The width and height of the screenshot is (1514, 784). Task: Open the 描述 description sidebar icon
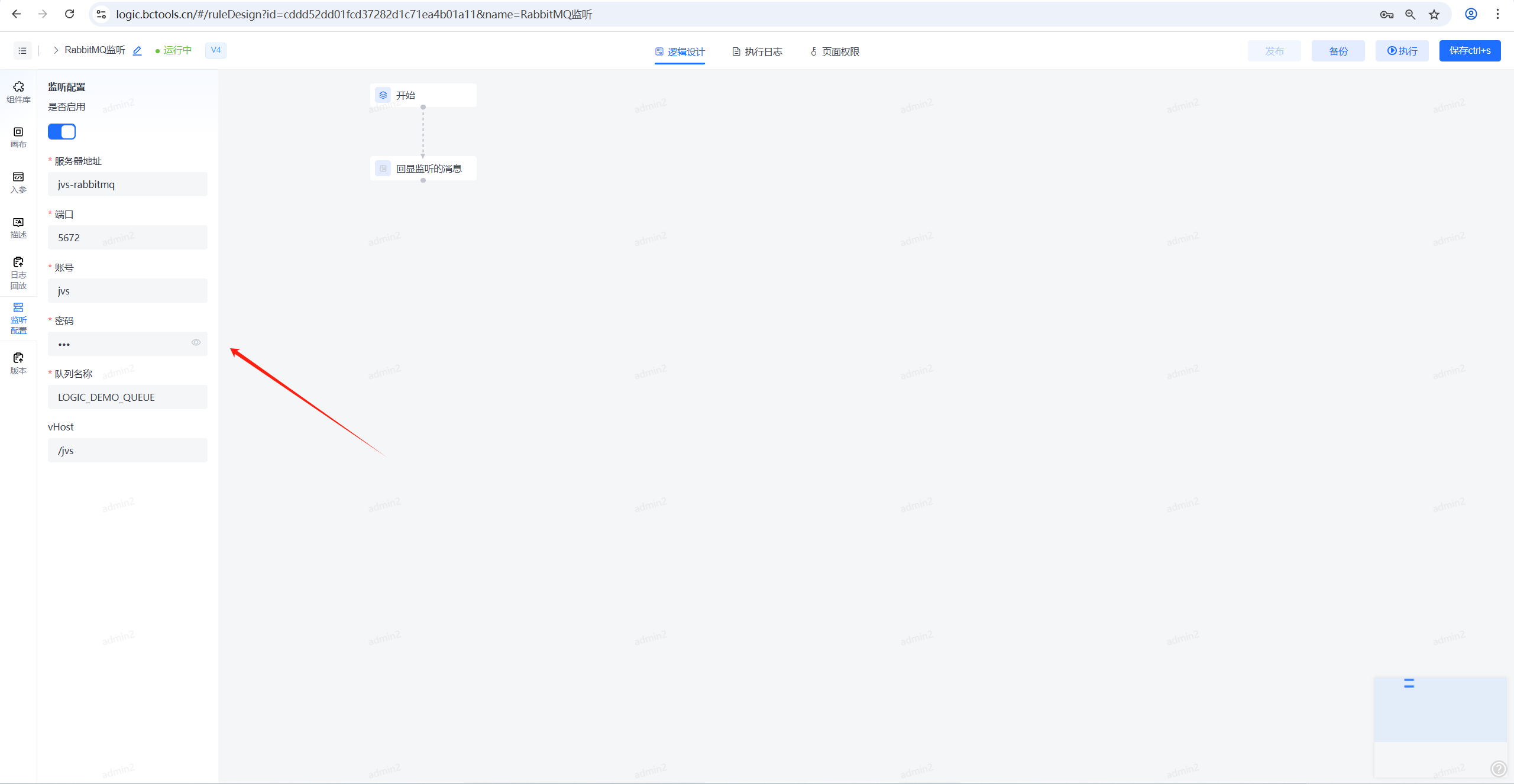pos(18,227)
